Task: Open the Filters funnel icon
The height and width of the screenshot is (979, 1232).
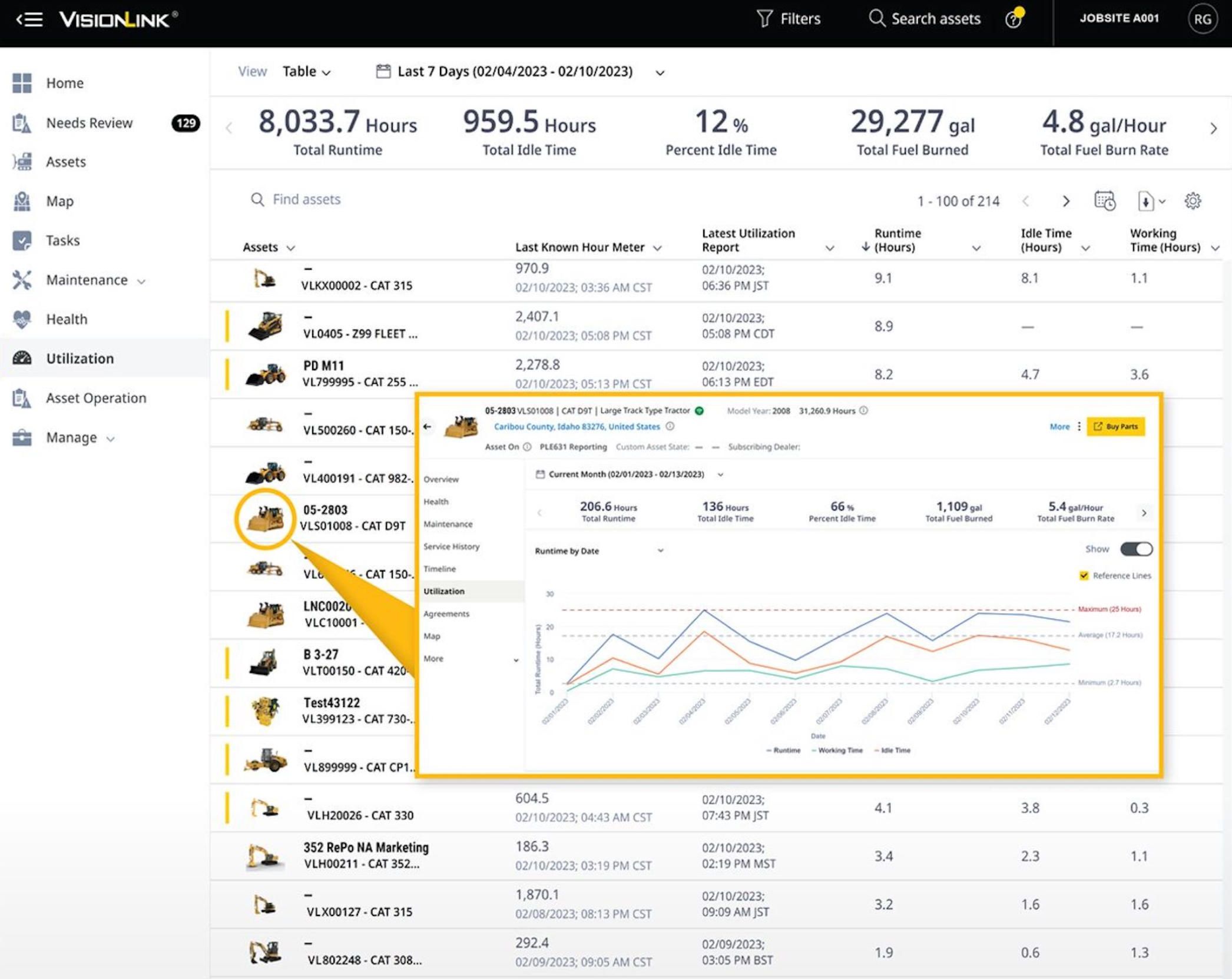Action: tap(764, 19)
